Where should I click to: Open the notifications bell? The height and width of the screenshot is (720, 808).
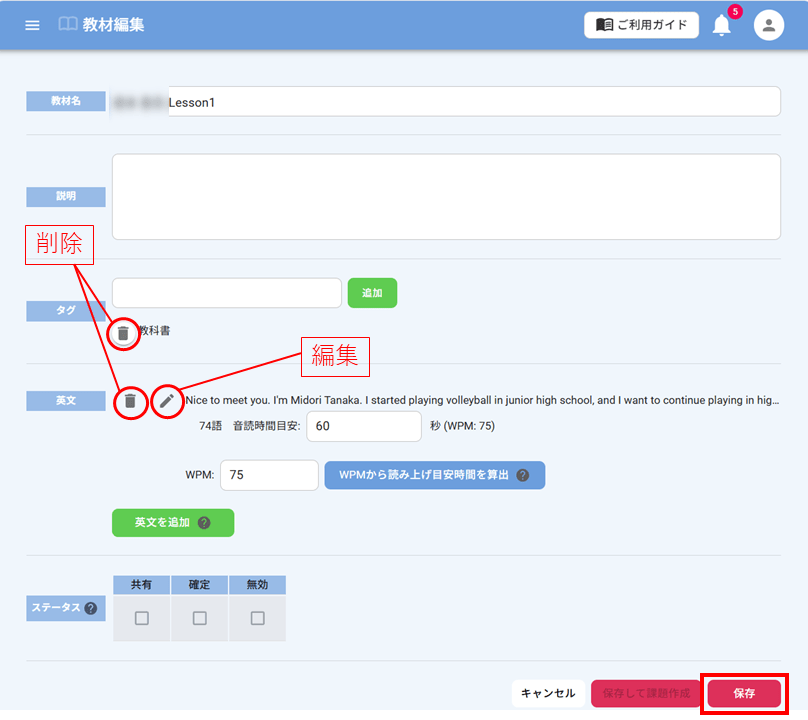click(721, 26)
